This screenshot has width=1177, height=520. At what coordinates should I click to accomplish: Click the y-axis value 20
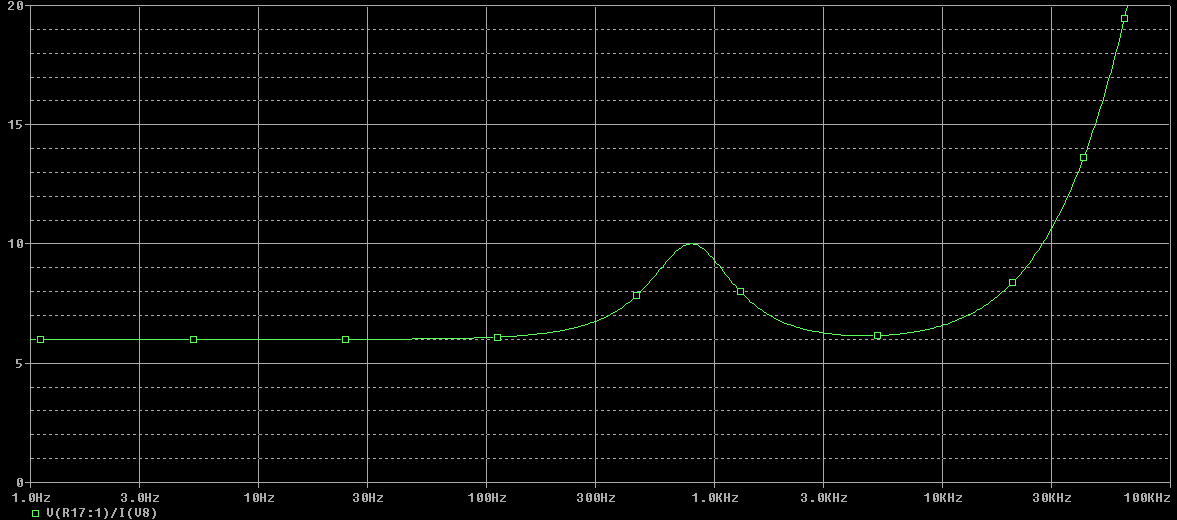16,5
